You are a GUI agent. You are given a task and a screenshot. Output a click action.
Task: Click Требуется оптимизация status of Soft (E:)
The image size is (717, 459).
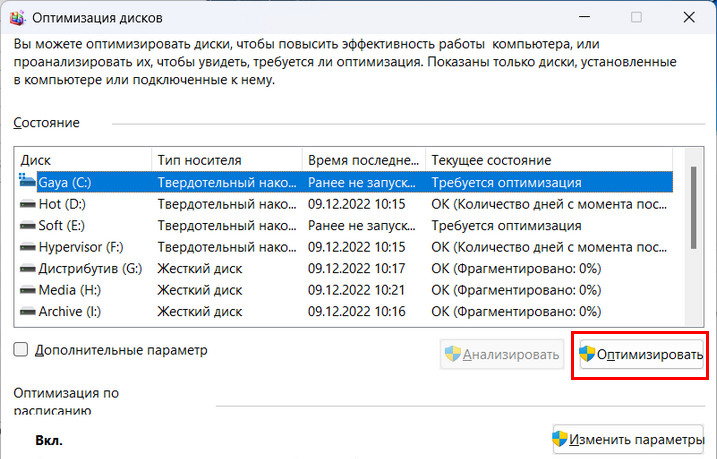point(506,225)
